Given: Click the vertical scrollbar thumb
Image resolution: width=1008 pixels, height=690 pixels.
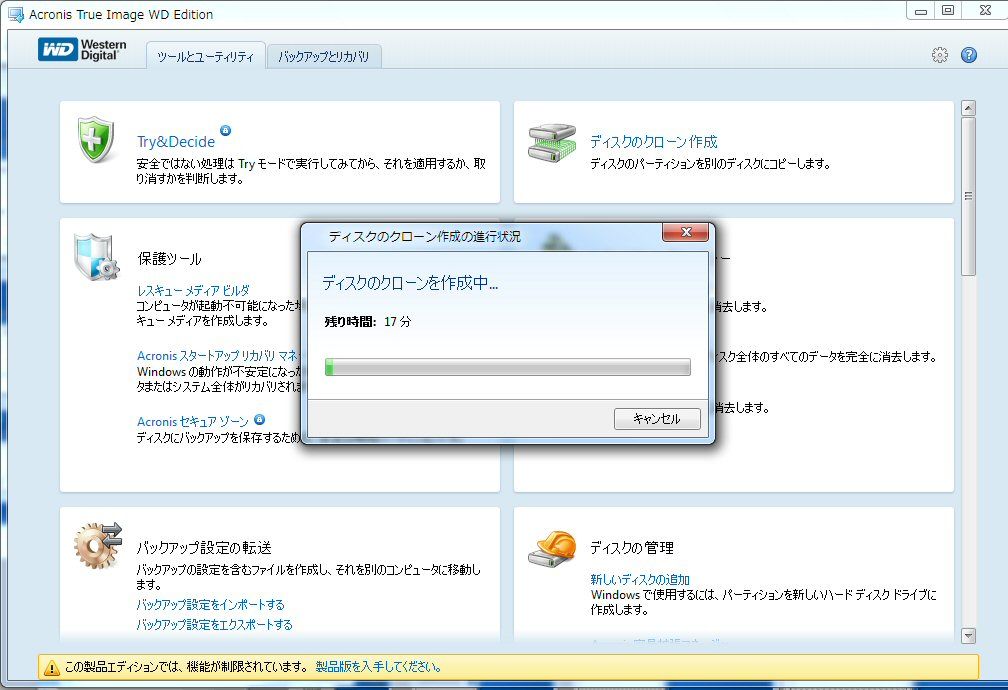Looking at the screenshot, I should pyautogui.click(x=968, y=196).
